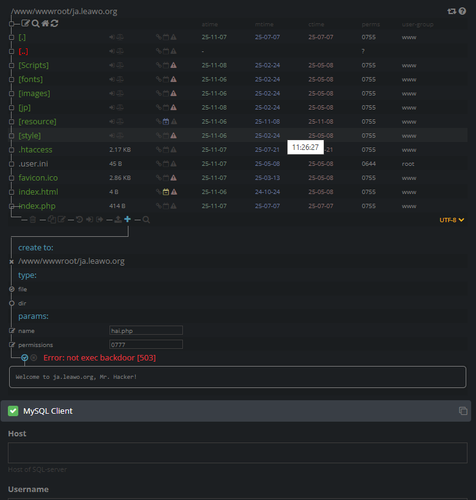Click the red error message text
Screen dimensions: 476x500
100,358
